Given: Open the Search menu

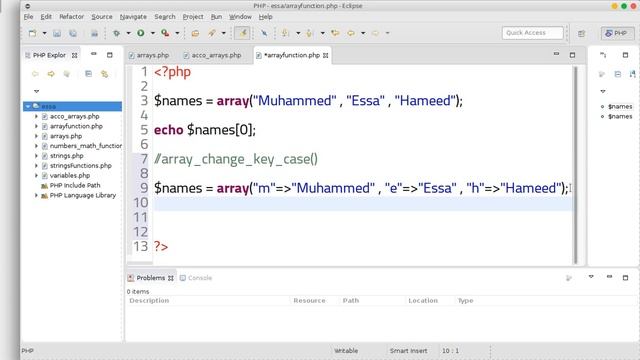Looking at the screenshot, I should [165, 17].
